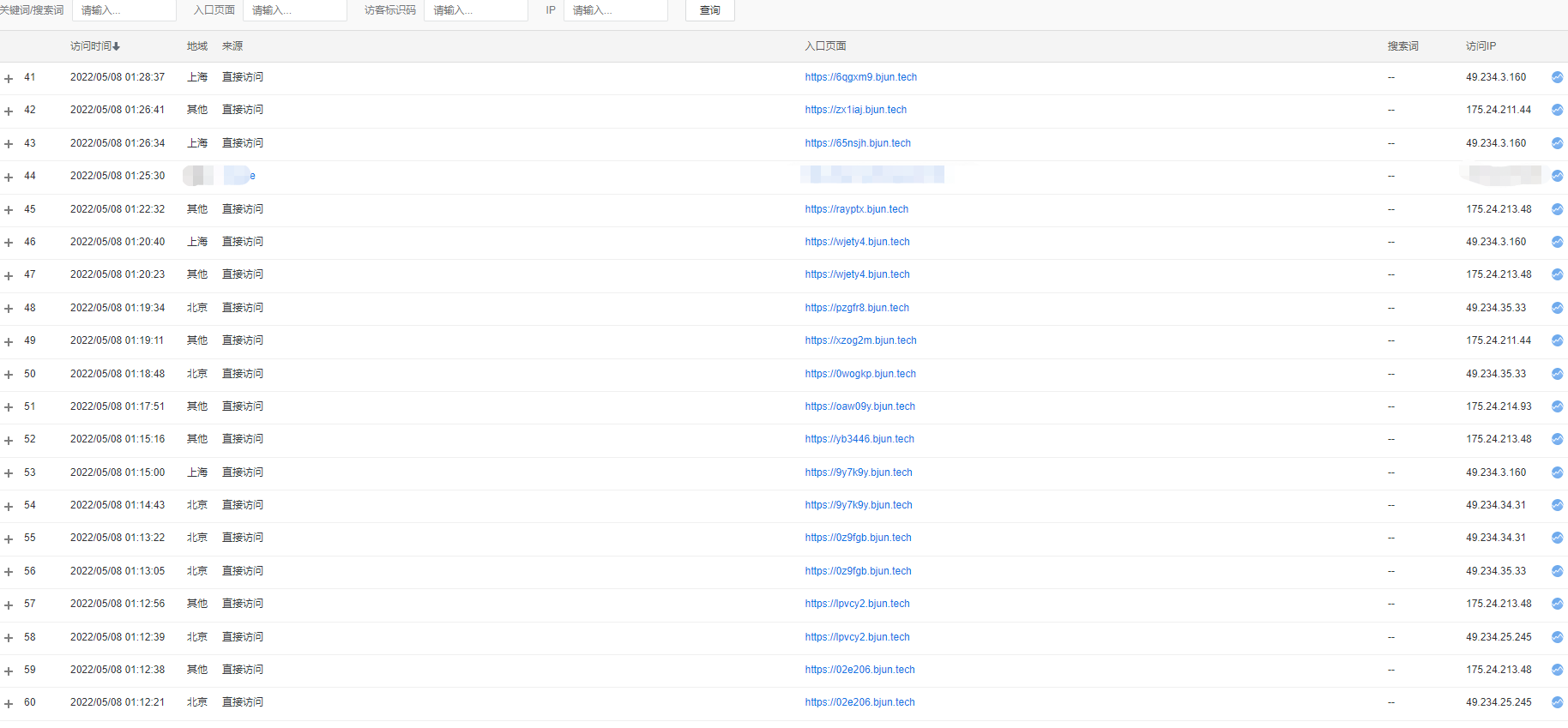The width and height of the screenshot is (1568, 728).
Task: Open the https://6qgxm9.bjun.tech link
Action: (x=860, y=77)
